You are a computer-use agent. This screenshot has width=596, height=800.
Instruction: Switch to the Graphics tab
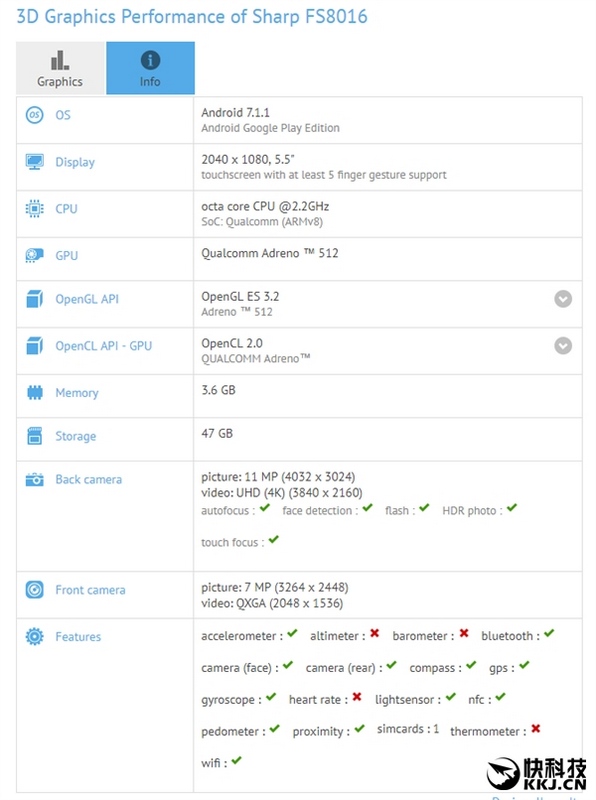click(58, 68)
